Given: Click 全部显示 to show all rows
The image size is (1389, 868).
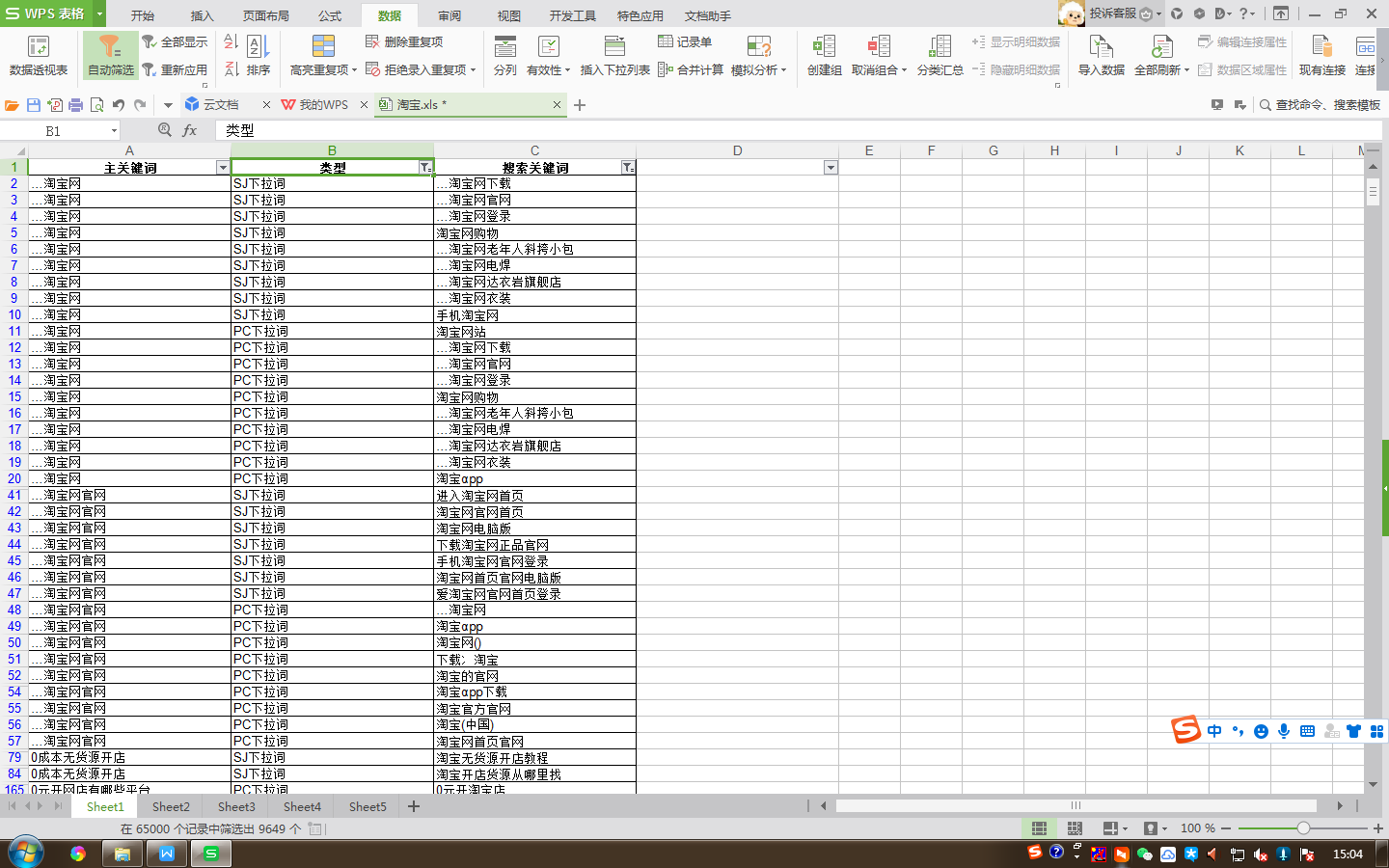Looking at the screenshot, I should pos(175,41).
